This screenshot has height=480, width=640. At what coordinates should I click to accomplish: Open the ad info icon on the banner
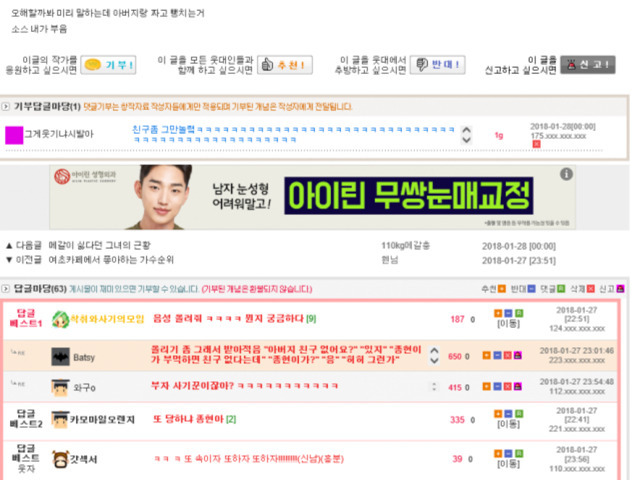pos(566,174)
